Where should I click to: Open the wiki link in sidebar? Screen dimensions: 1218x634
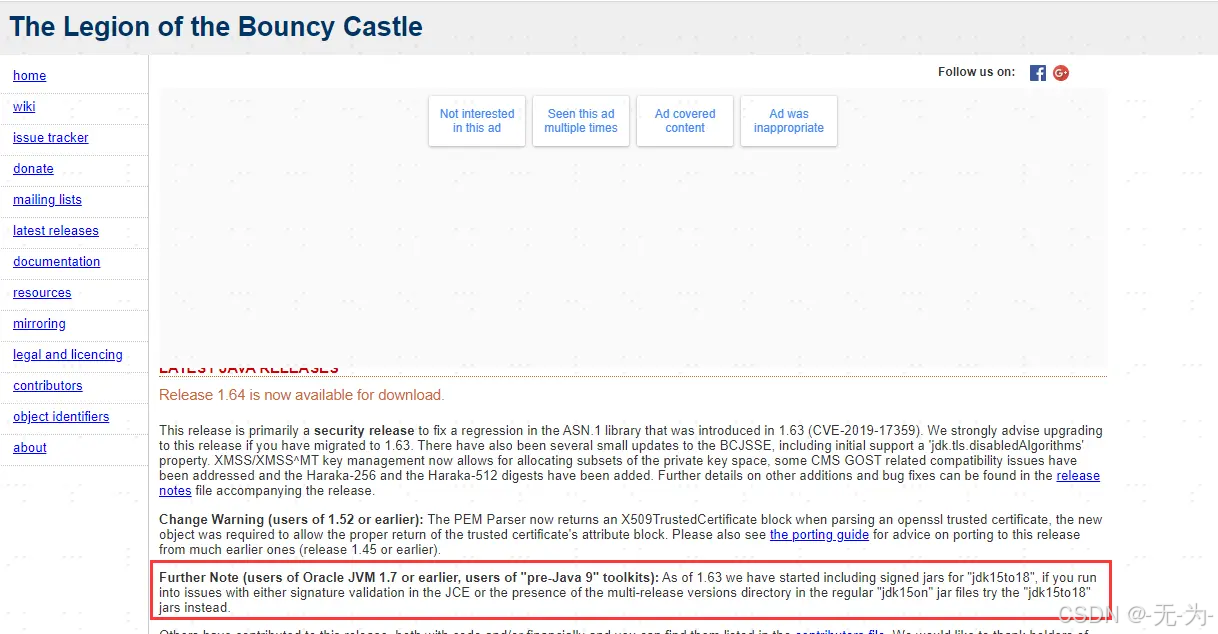point(24,107)
